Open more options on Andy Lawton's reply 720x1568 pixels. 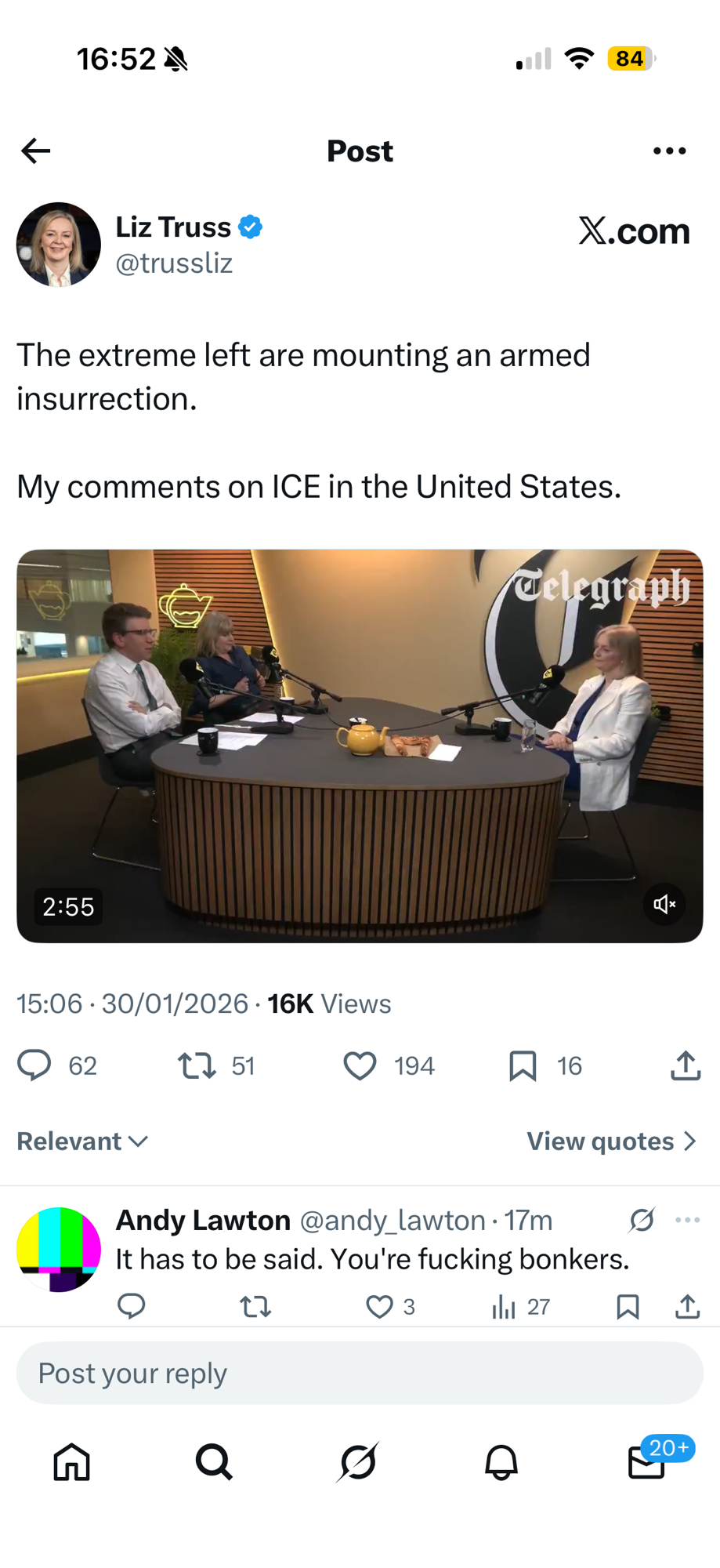click(687, 1220)
